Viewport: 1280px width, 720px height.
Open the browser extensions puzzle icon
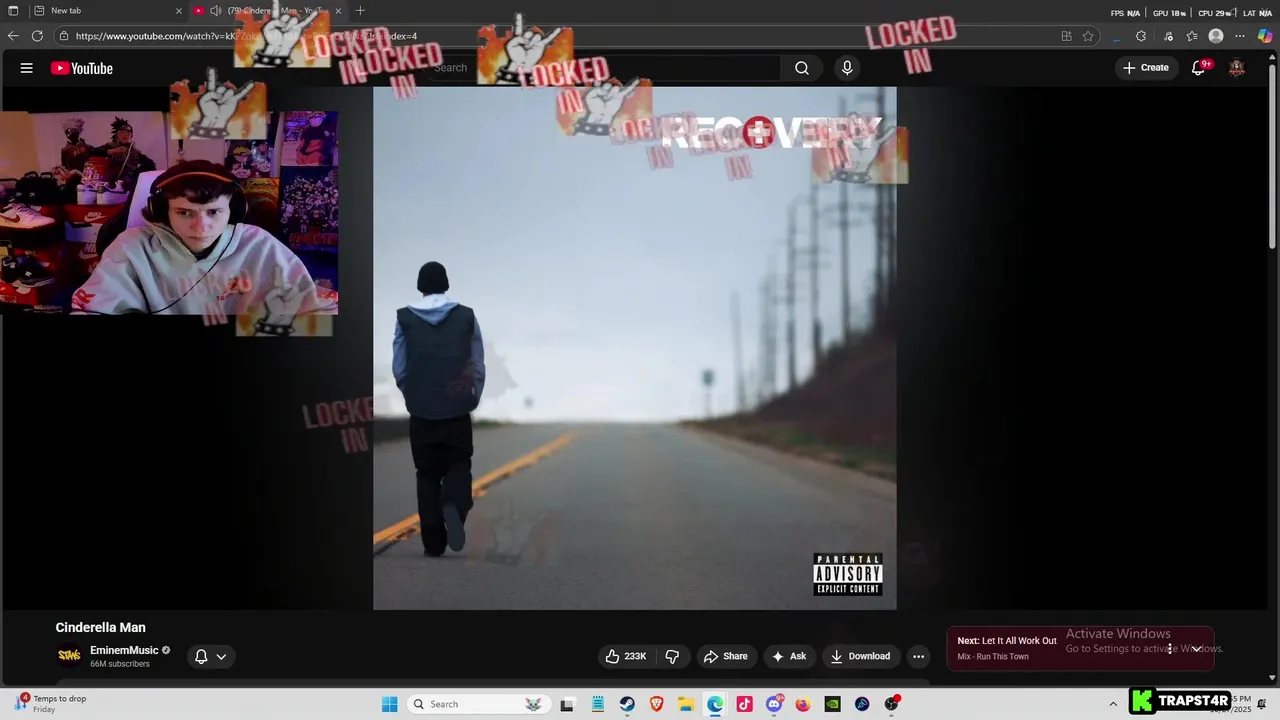tap(1141, 36)
